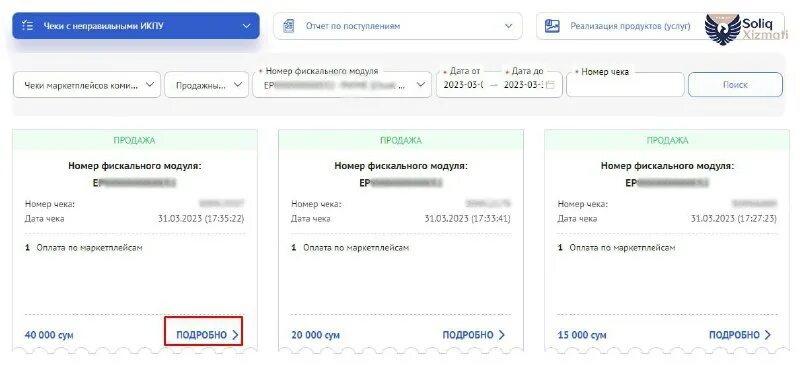This screenshot has height=371, width=800.
Task: Click the Дата до end date field
Action: pyautogui.click(x=522, y=85)
